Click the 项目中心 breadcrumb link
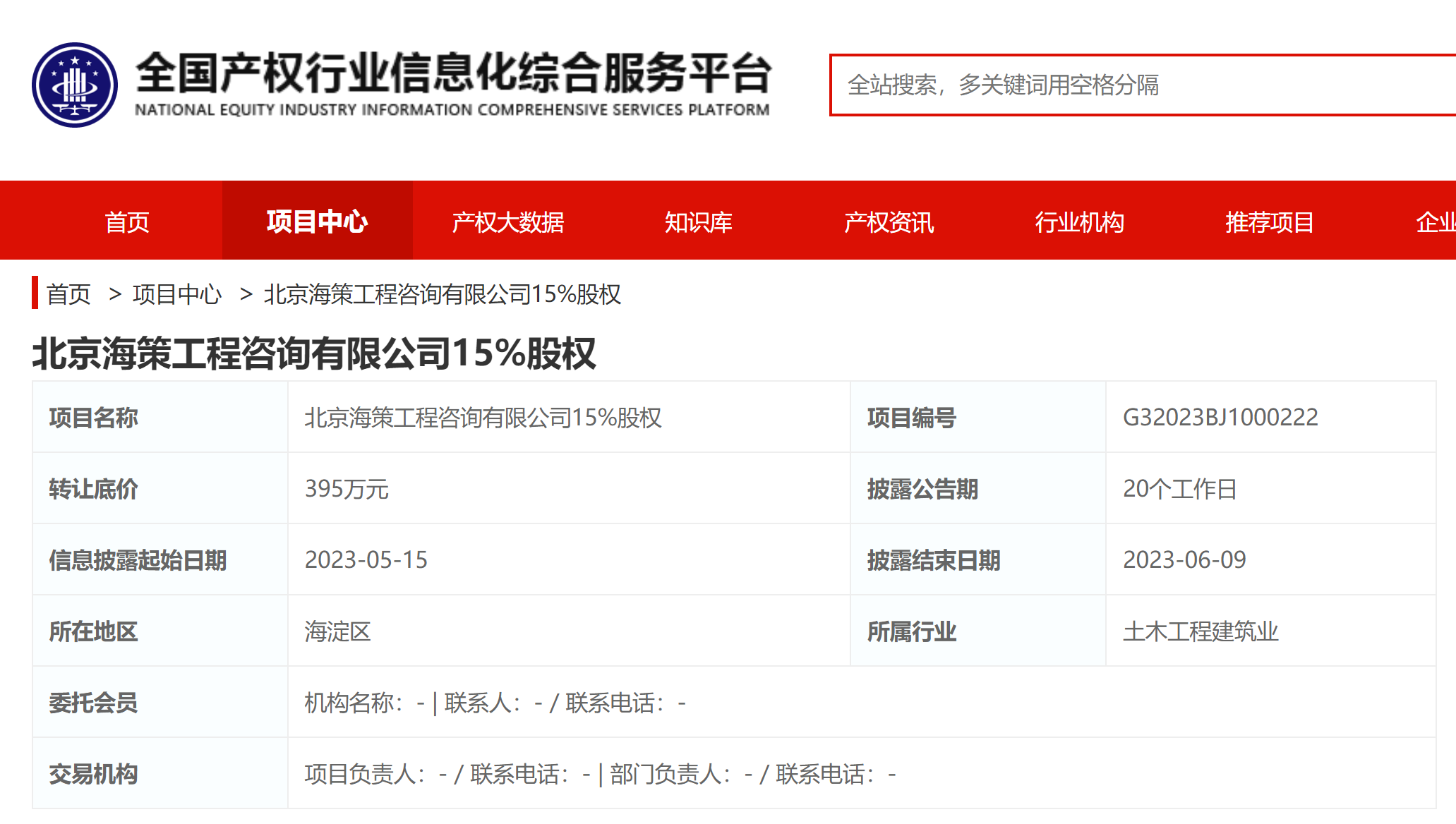Viewport: 1456px width, 824px height. coord(176,295)
